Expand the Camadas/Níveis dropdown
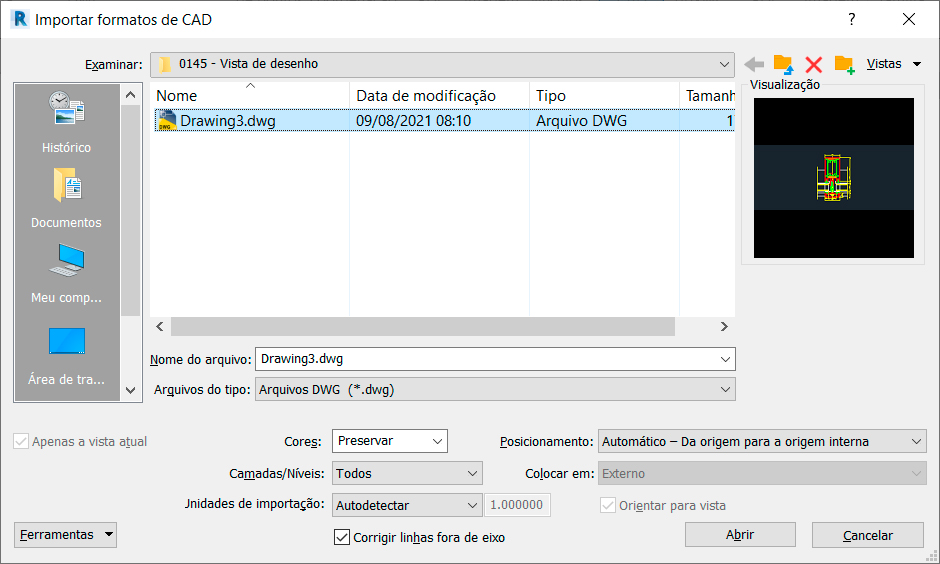 tap(407, 473)
